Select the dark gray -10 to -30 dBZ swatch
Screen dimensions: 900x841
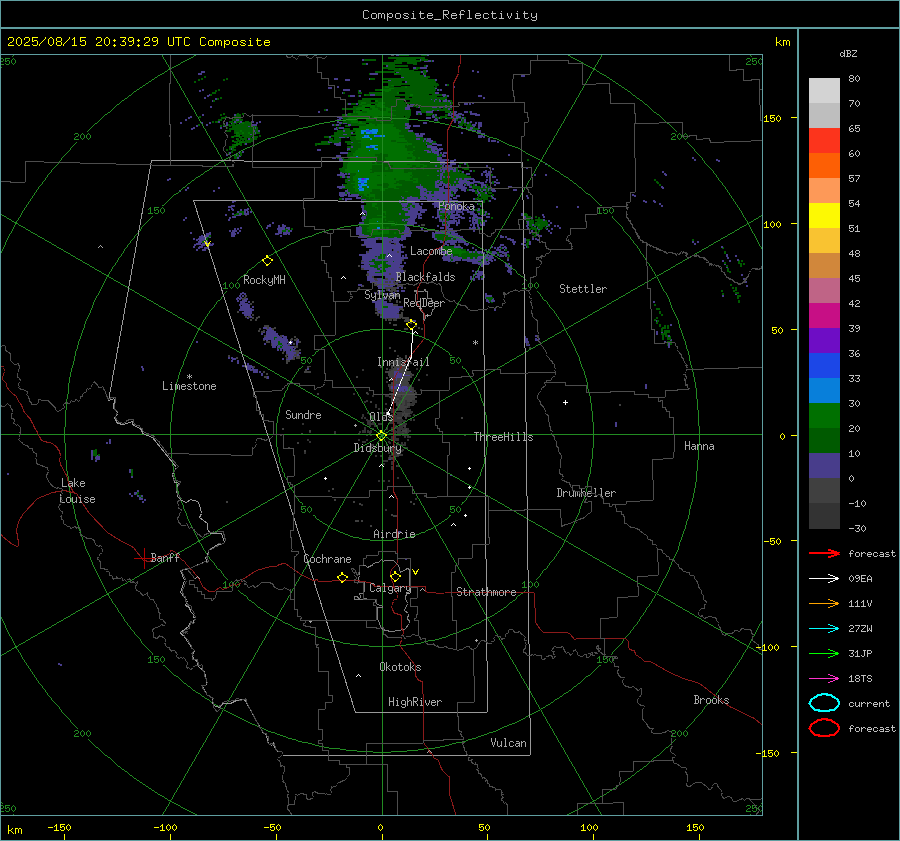[824, 516]
